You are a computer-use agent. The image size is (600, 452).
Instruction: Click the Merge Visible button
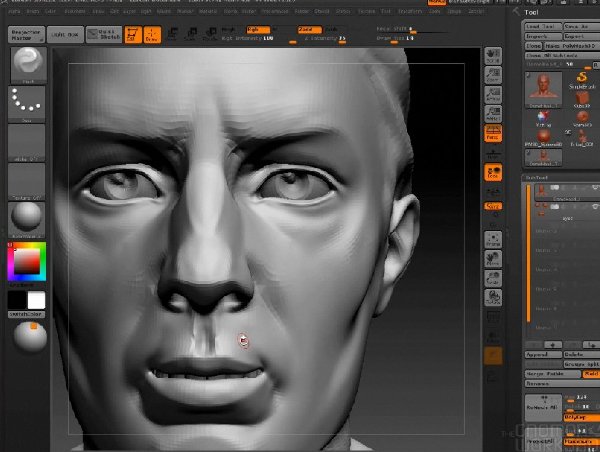tap(553, 374)
